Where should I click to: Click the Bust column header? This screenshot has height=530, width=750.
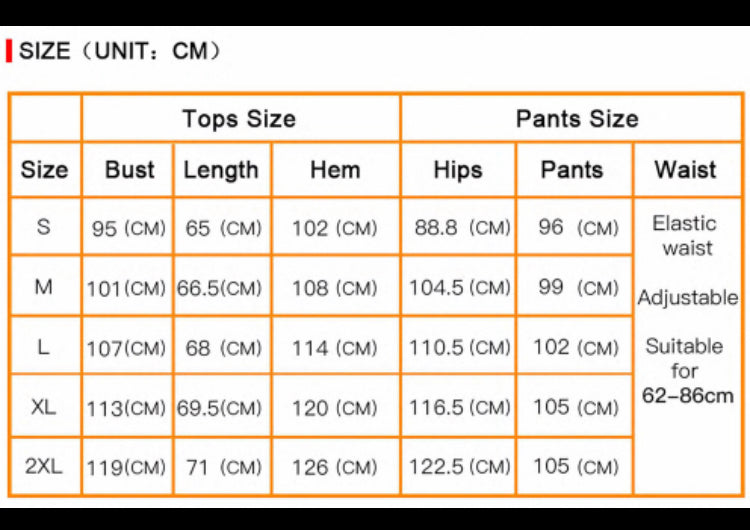[129, 170]
